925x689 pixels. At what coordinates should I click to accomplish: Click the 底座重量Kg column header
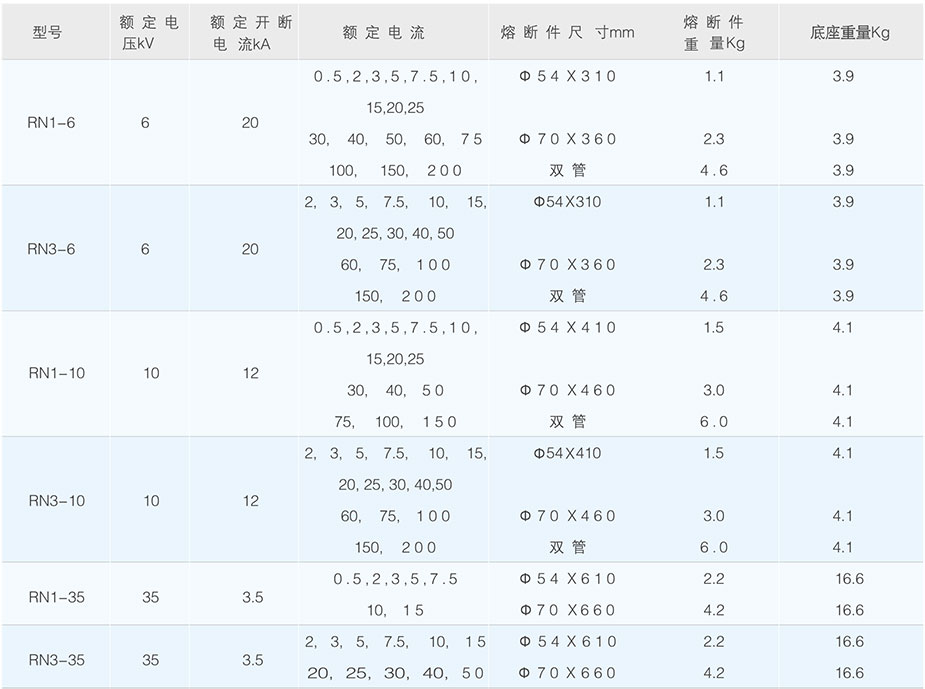click(x=849, y=32)
